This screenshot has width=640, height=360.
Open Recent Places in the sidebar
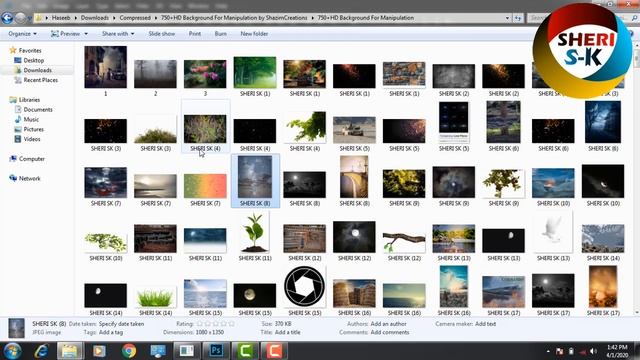[x=40, y=80]
